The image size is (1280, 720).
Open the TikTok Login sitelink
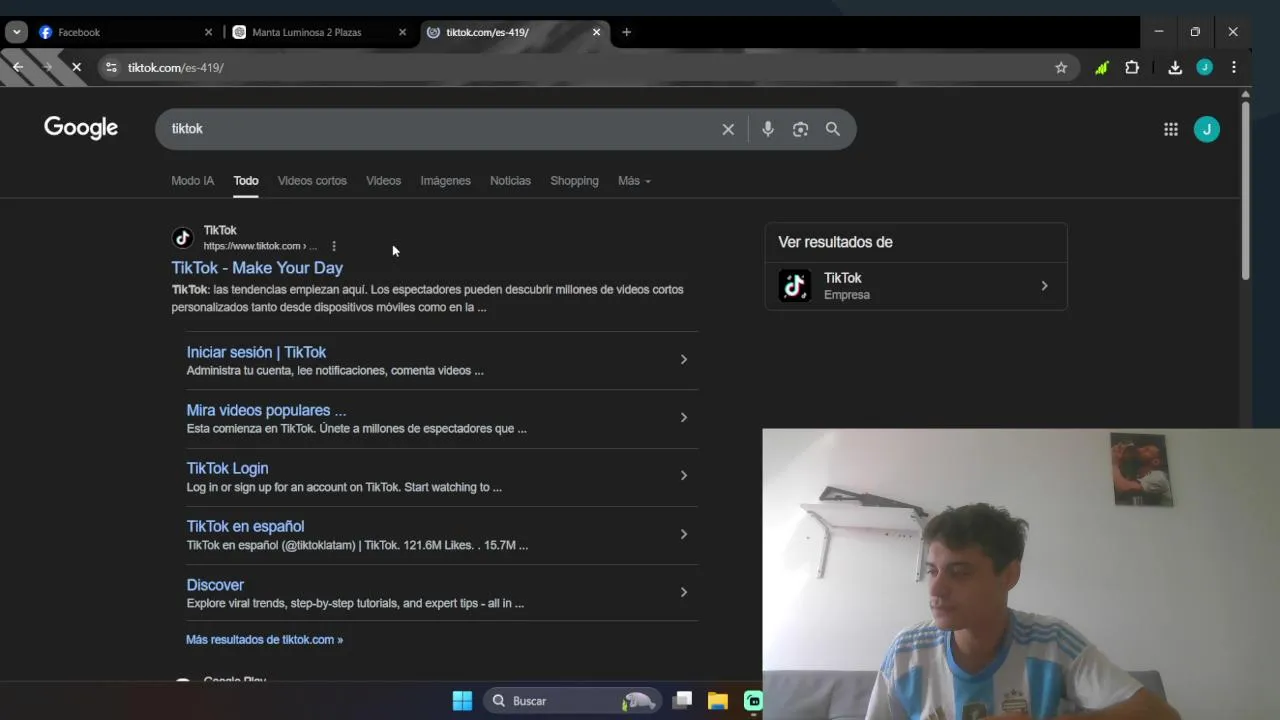coord(227,468)
